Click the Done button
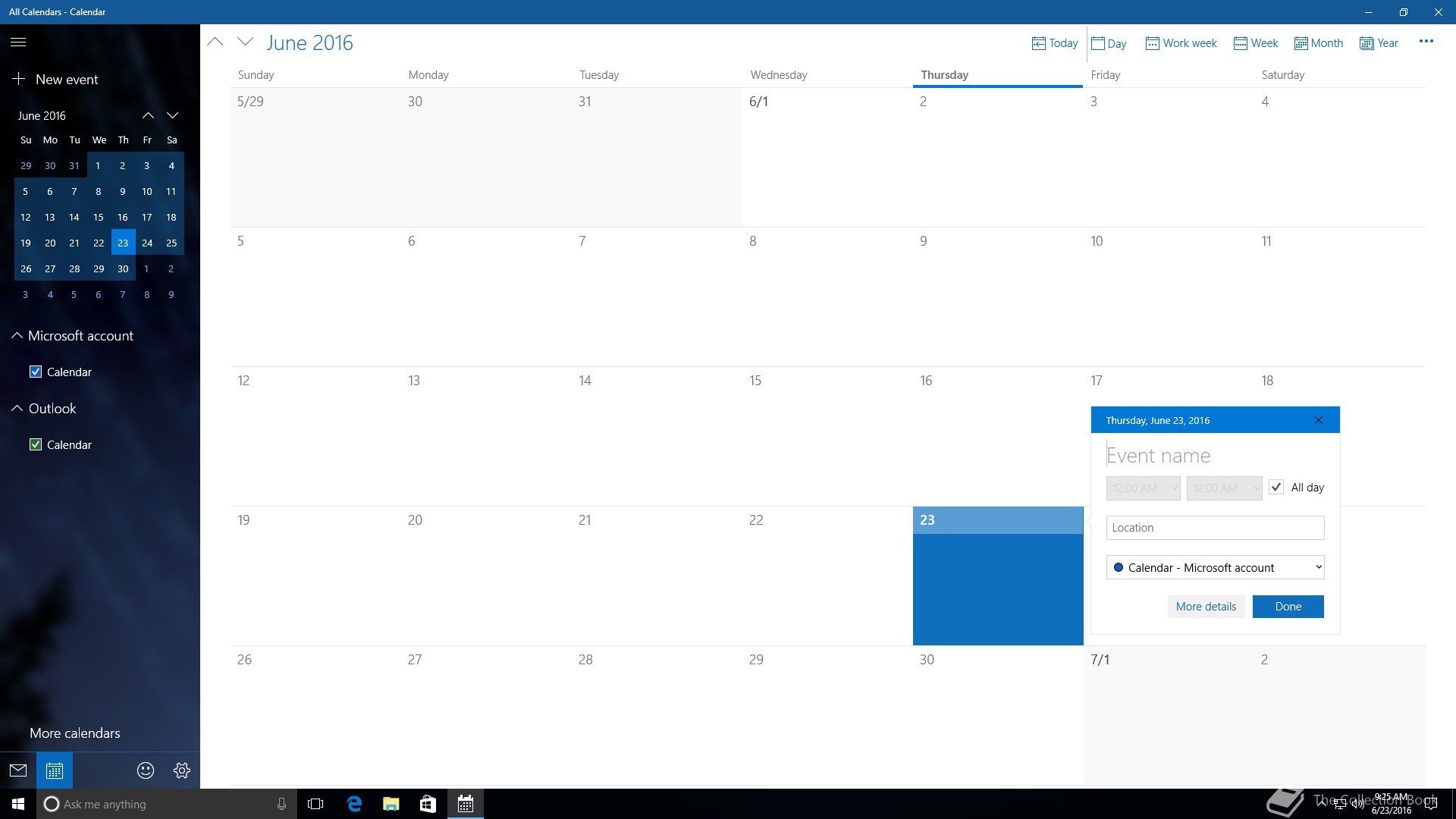Screen dimensions: 1456x819 pos(1288,607)
